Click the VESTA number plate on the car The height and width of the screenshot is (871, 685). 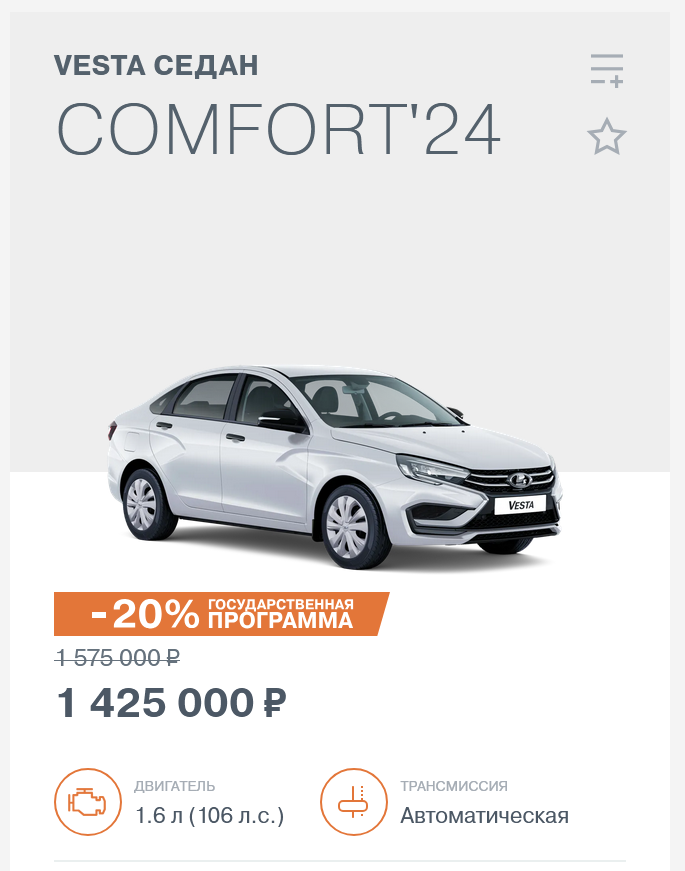(x=521, y=505)
